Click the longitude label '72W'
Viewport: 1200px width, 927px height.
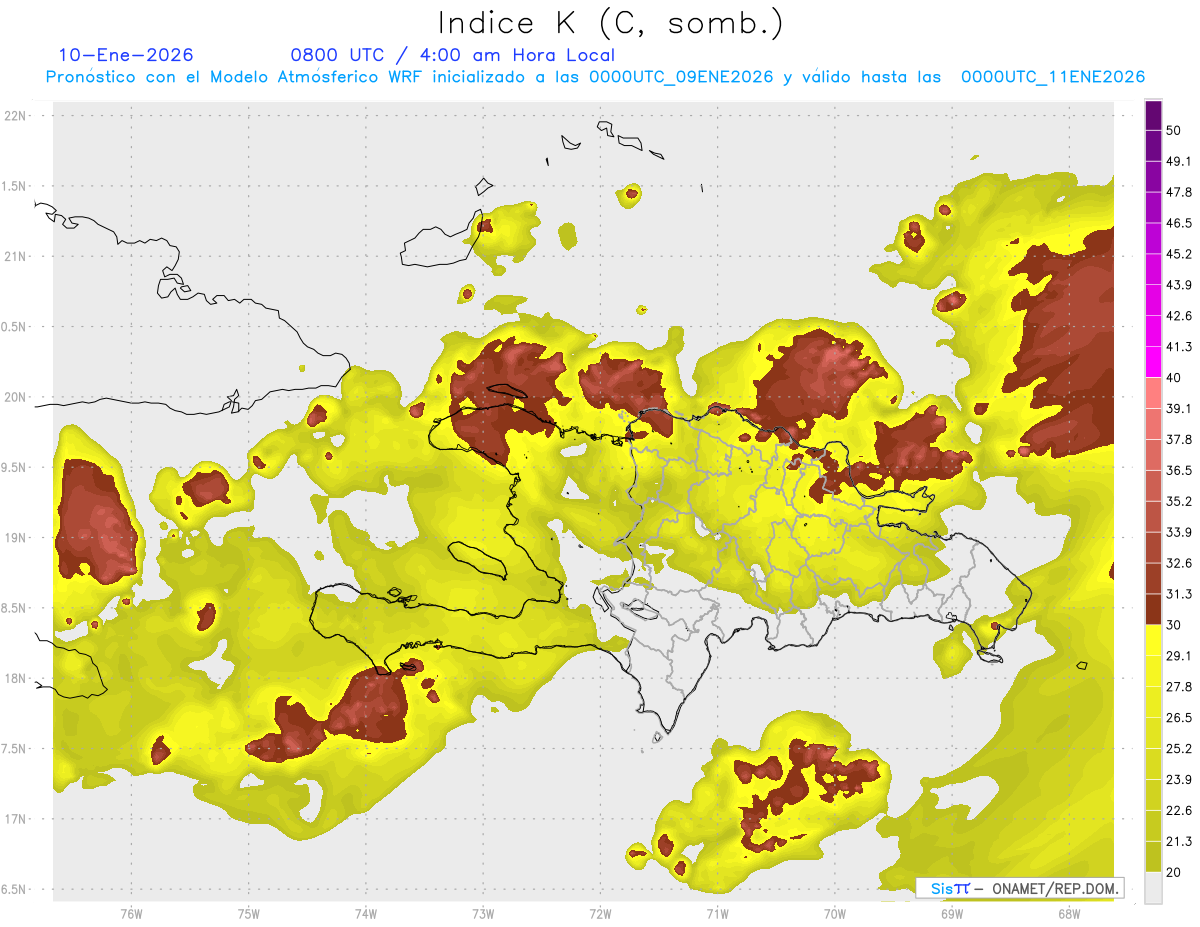600,914
